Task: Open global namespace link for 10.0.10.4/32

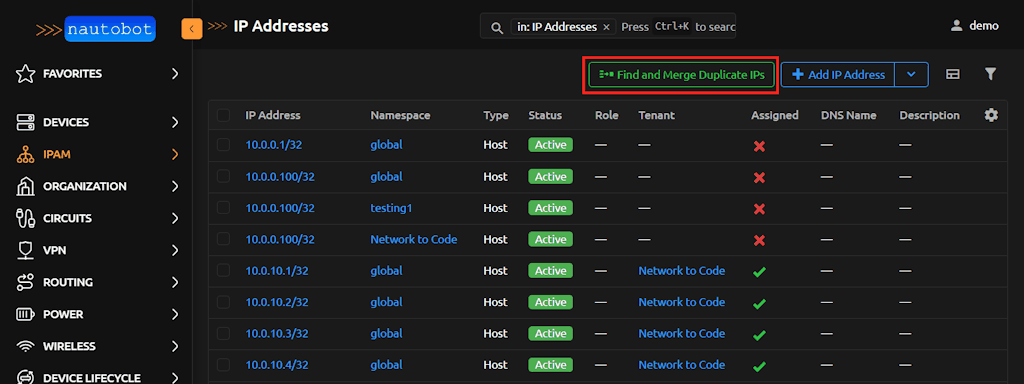Action: tap(387, 364)
